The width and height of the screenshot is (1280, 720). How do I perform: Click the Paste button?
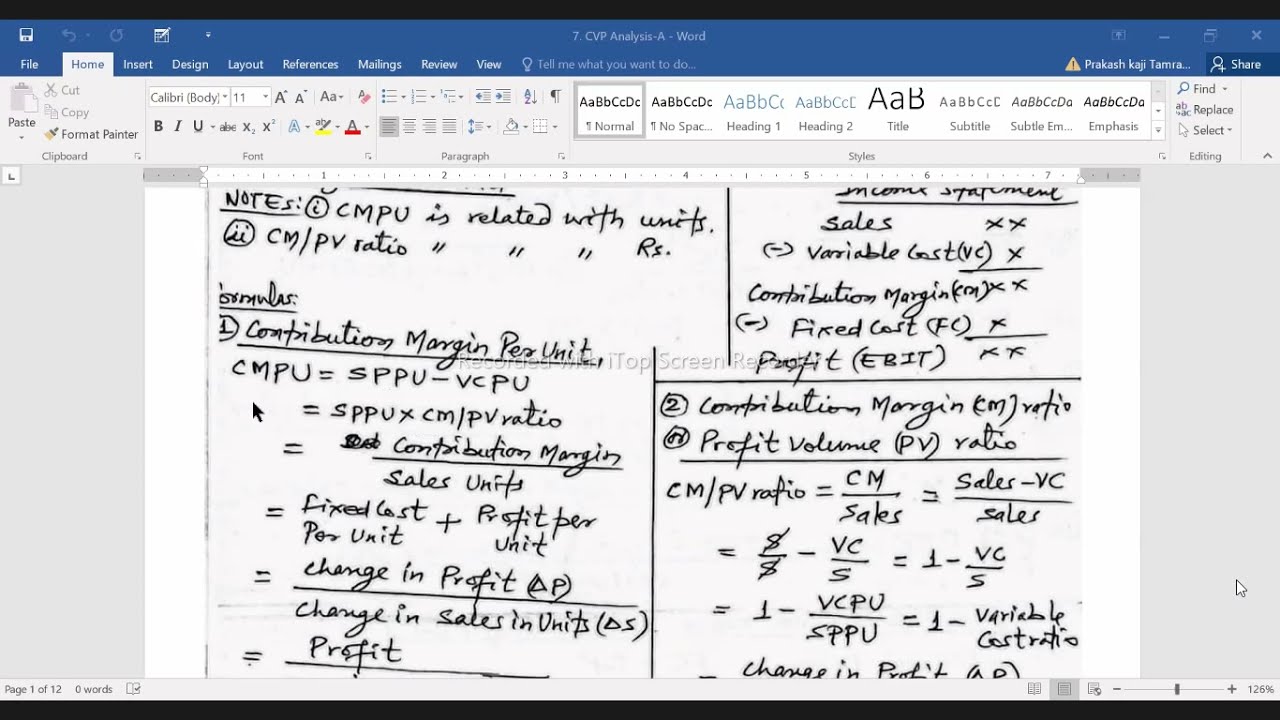[22, 111]
